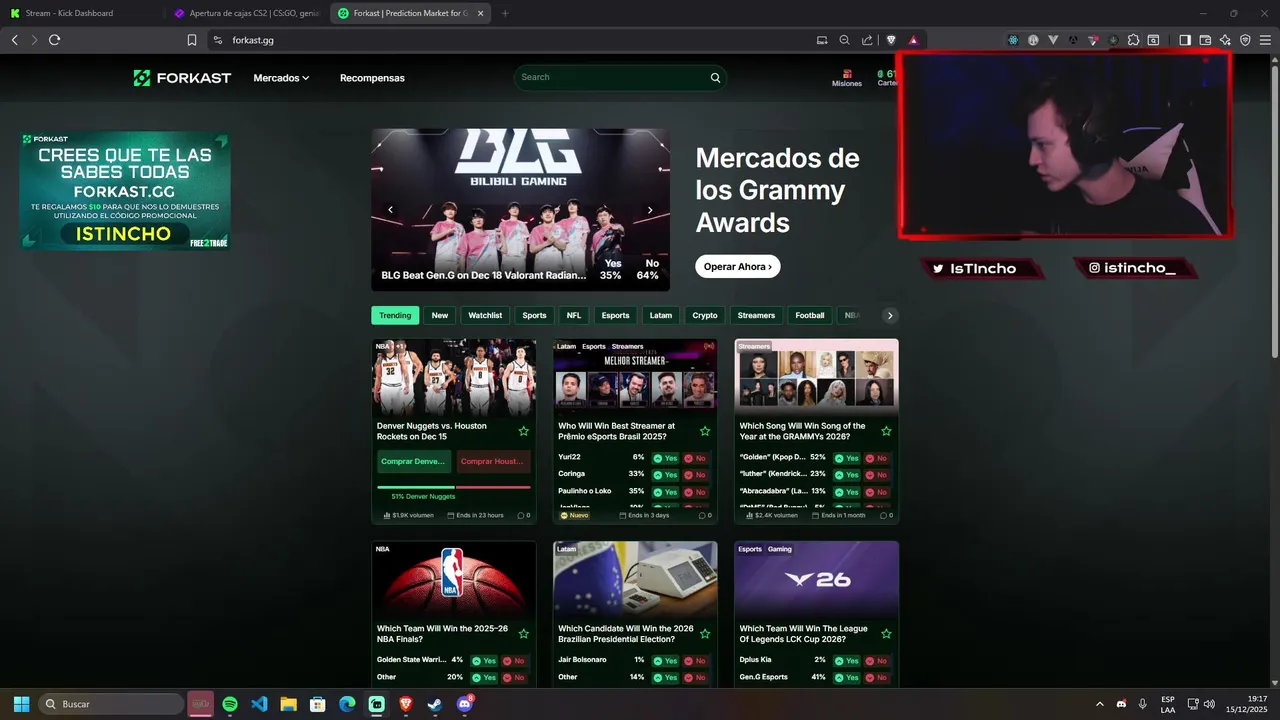The image size is (1280, 720).
Task: Open the comments icon on the Denver Nuggets card
Action: pyautogui.click(x=523, y=516)
